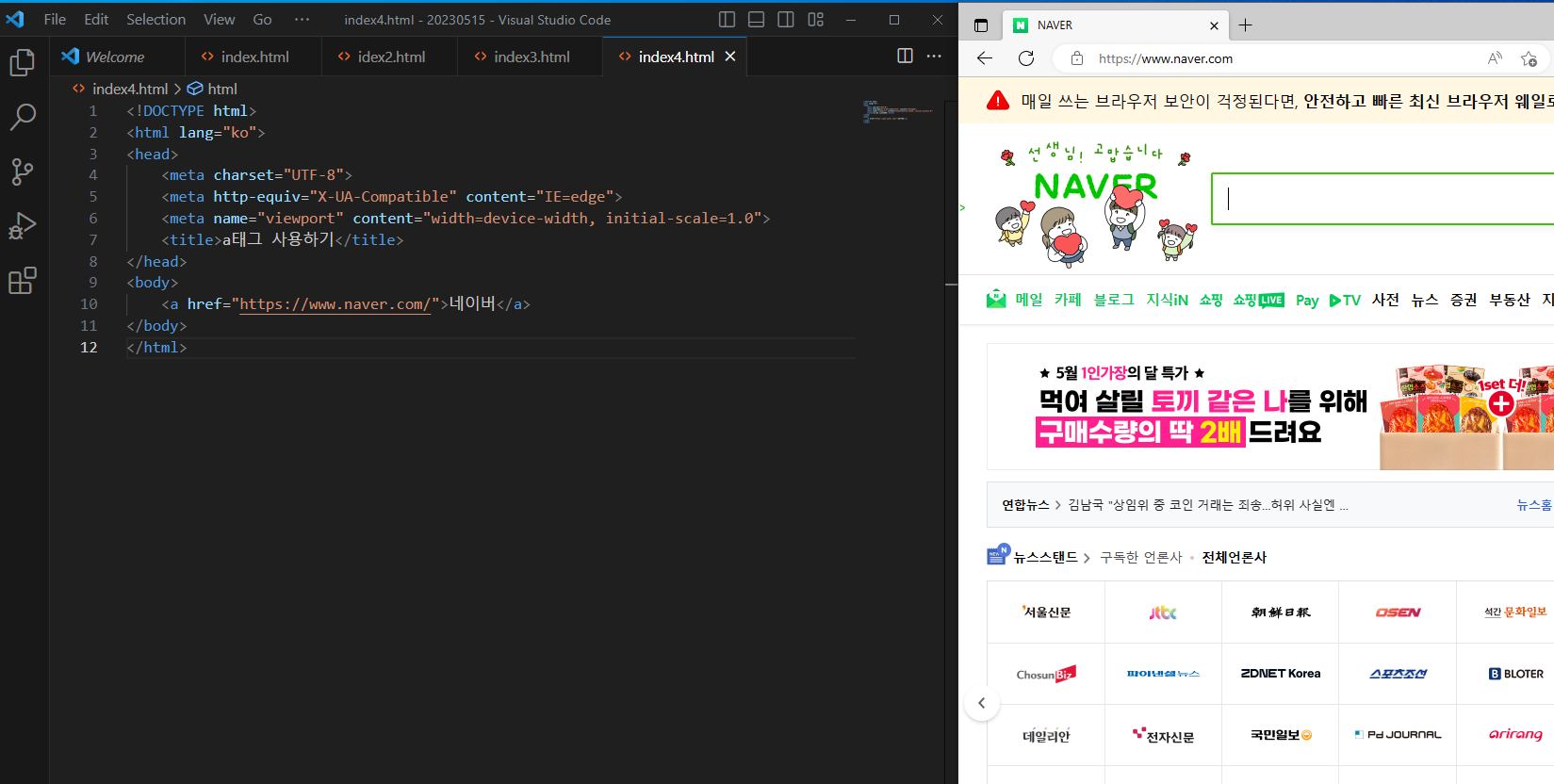Select 구독한 언론사 filter
Image resolution: width=1554 pixels, height=784 pixels.
pos(1141,558)
